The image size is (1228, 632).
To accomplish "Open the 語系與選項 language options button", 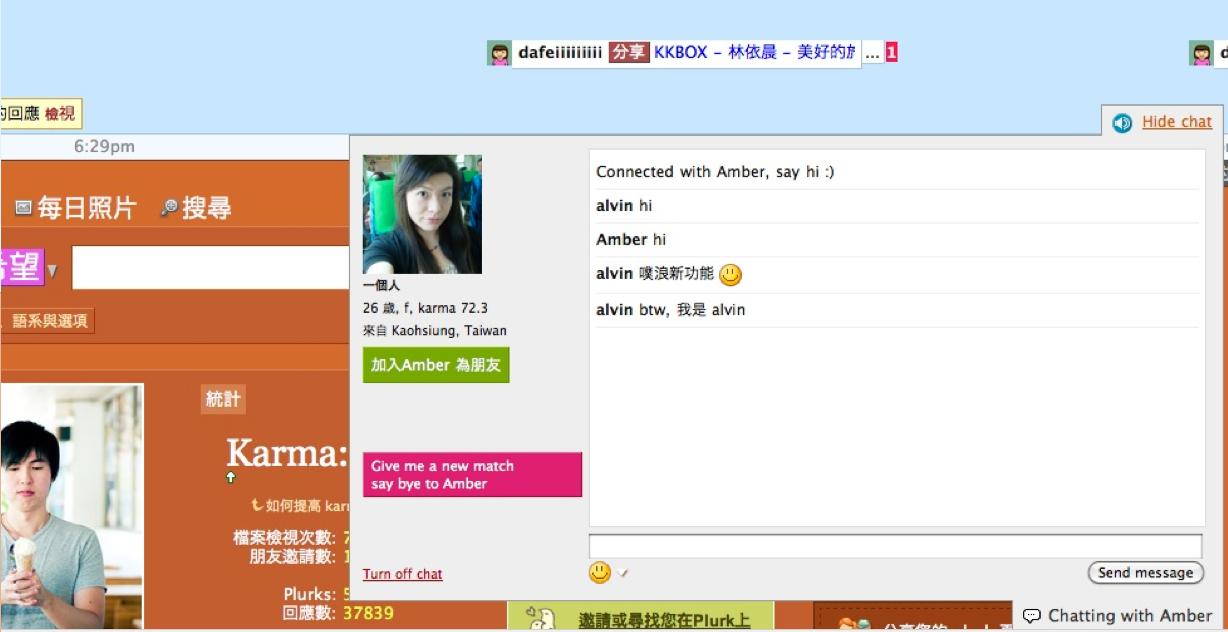I will (x=49, y=321).
